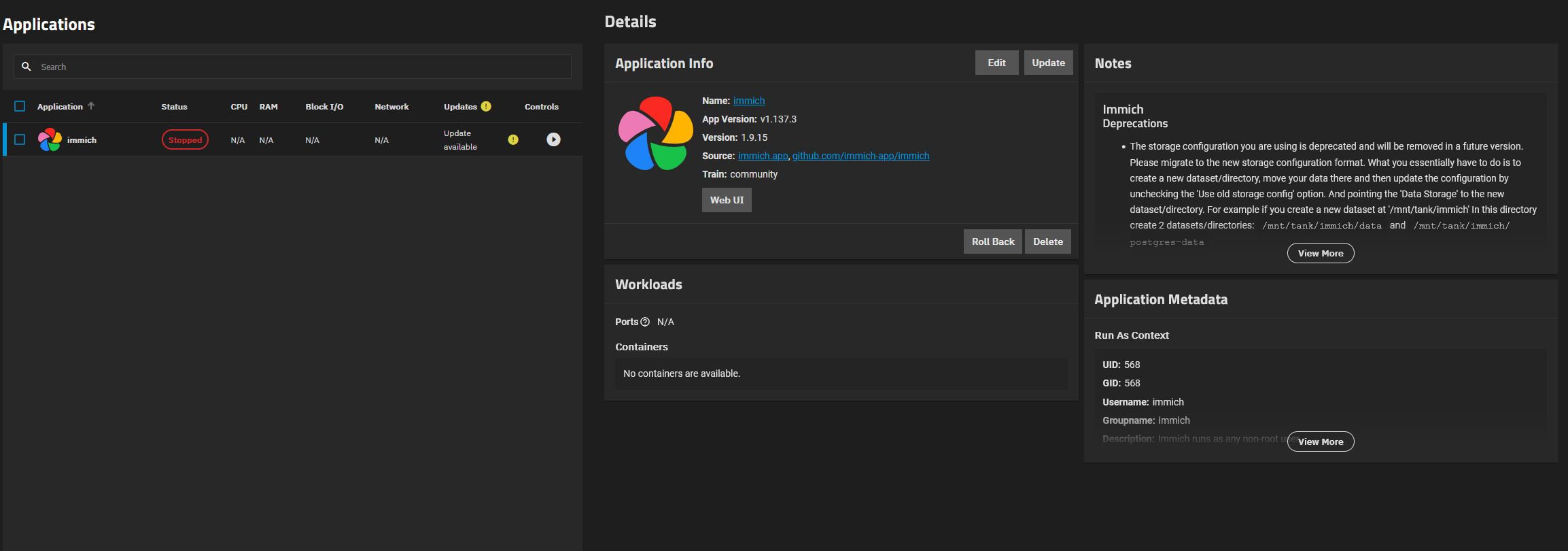The width and height of the screenshot is (1568, 551).
Task: Focus the Search applications field
Action: coord(292,67)
